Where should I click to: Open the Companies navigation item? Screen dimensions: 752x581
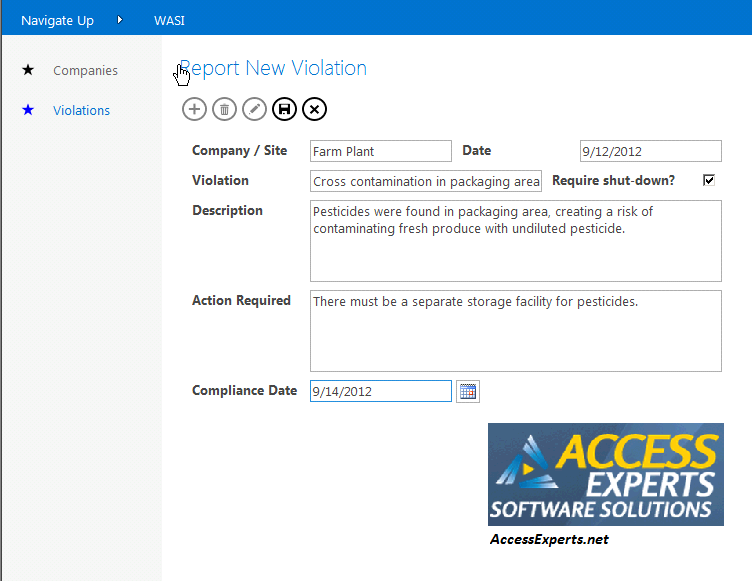pyautogui.click(x=85, y=71)
